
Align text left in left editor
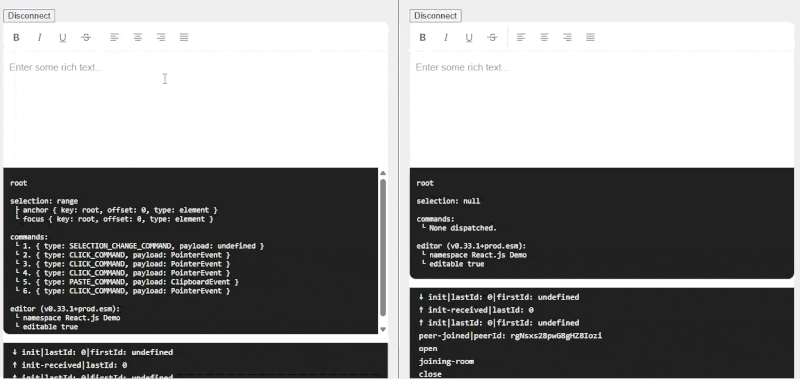tap(114, 37)
